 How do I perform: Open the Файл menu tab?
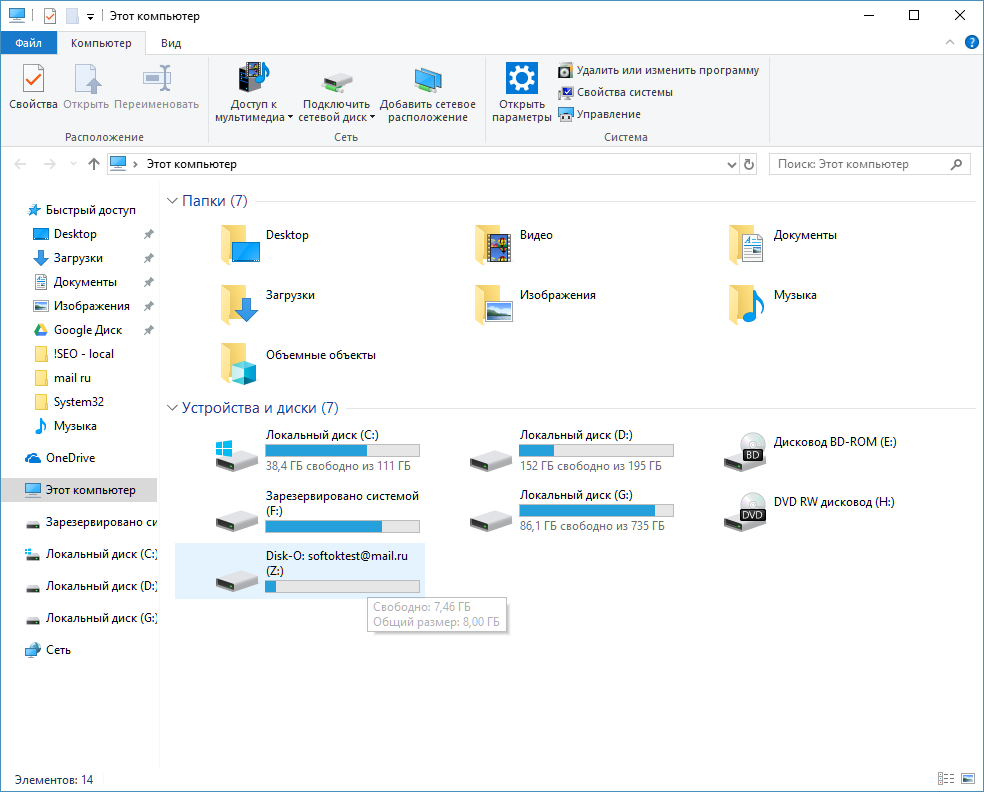tap(28, 43)
